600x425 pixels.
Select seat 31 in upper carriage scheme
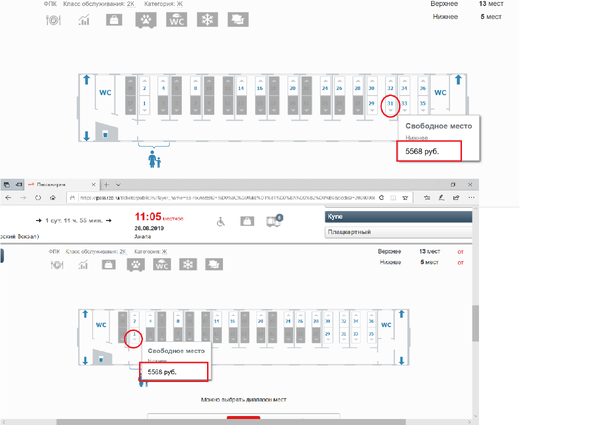click(x=390, y=105)
